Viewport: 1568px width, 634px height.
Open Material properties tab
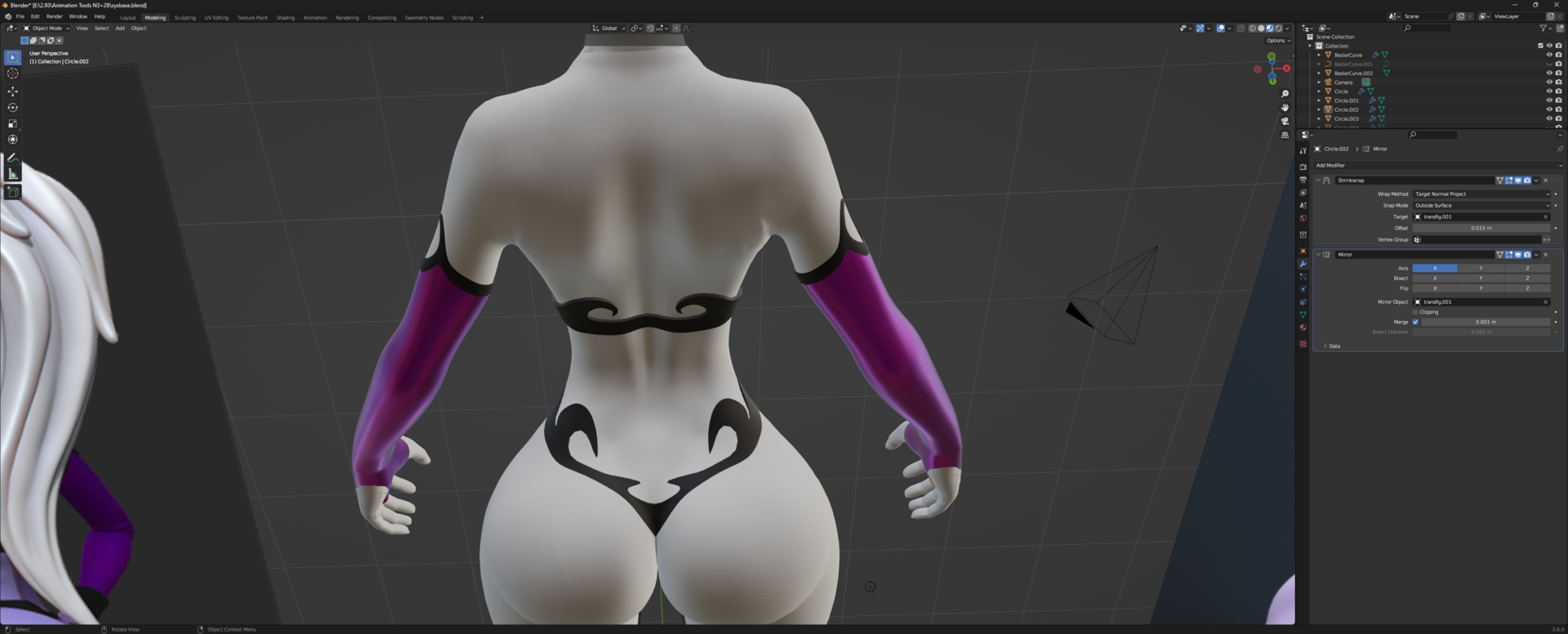click(x=1303, y=328)
